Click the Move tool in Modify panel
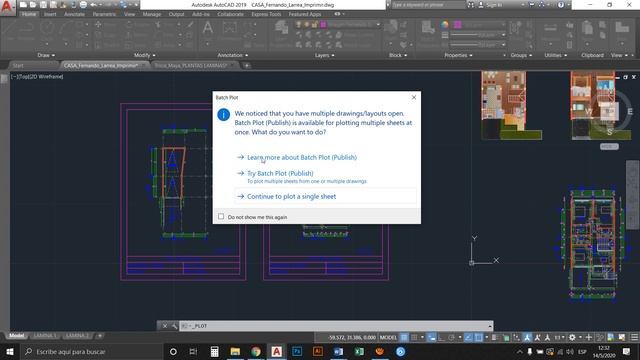This screenshot has width=640, height=360. click(x=98, y=24)
